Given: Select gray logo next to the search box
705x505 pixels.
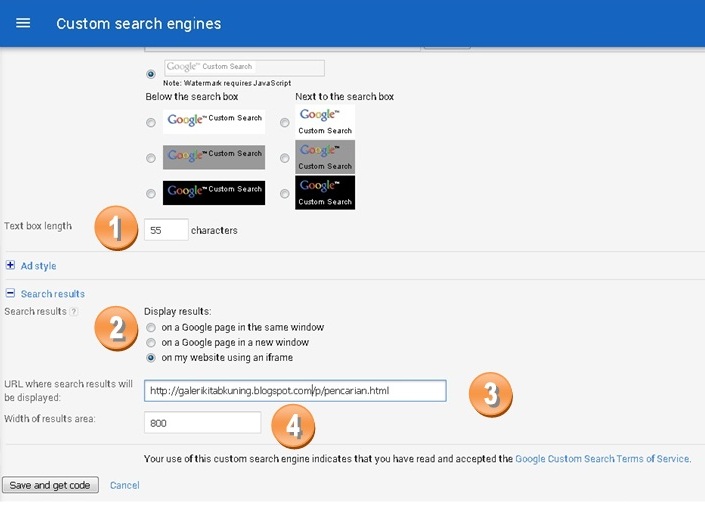Looking at the screenshot, I should pos(285,158).
